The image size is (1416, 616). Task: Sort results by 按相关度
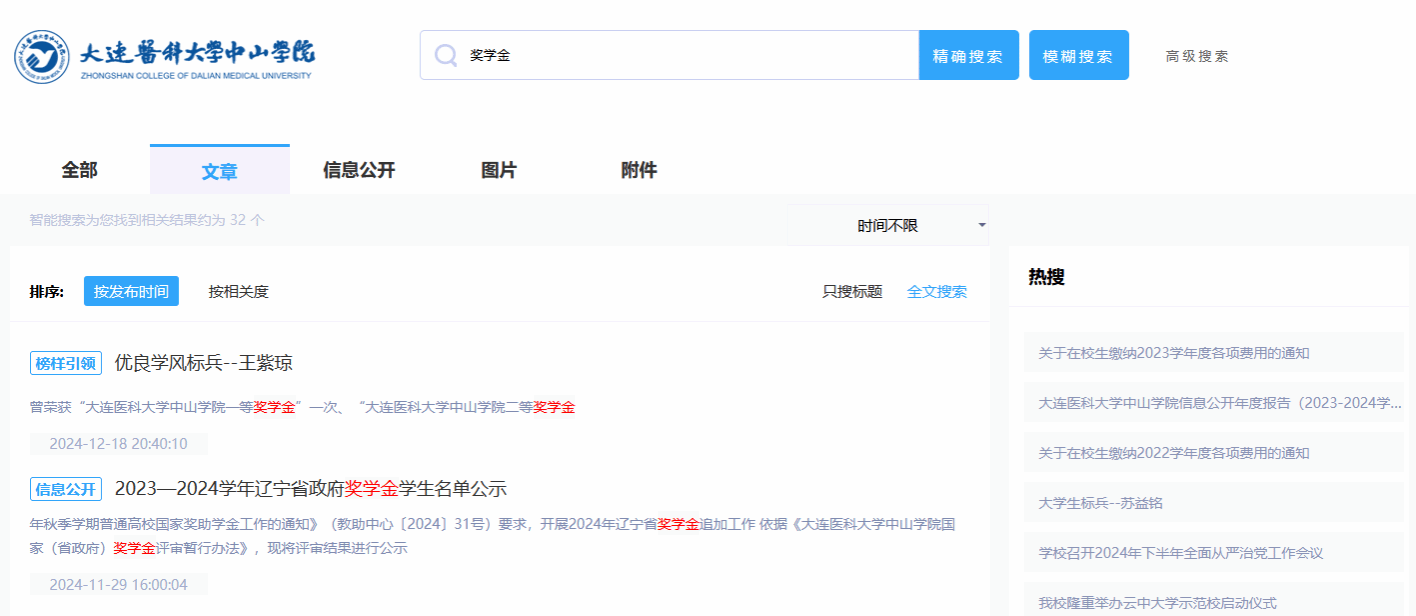click(x=238, y=292)
